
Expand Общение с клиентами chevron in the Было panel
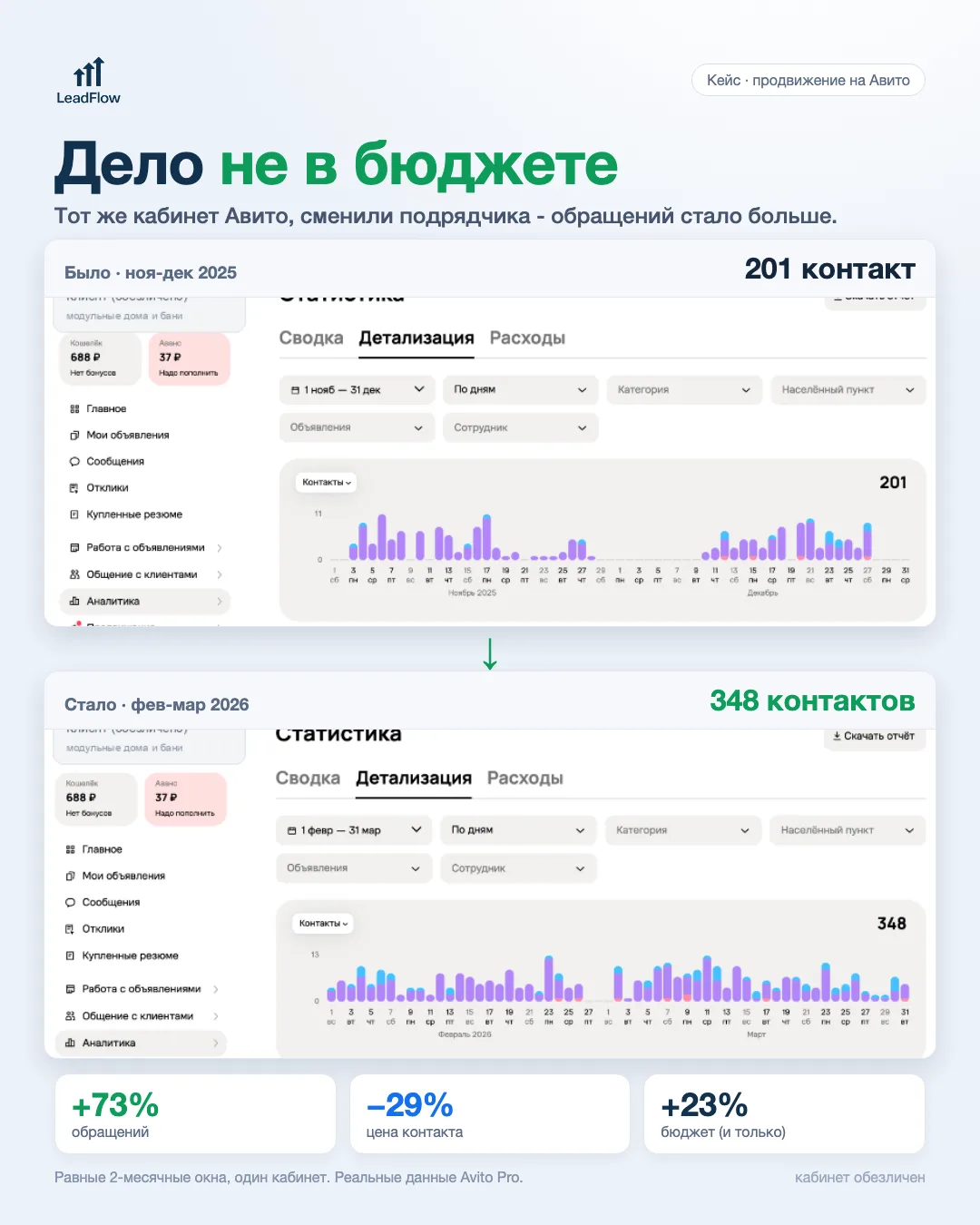click(x=220, y=574)
